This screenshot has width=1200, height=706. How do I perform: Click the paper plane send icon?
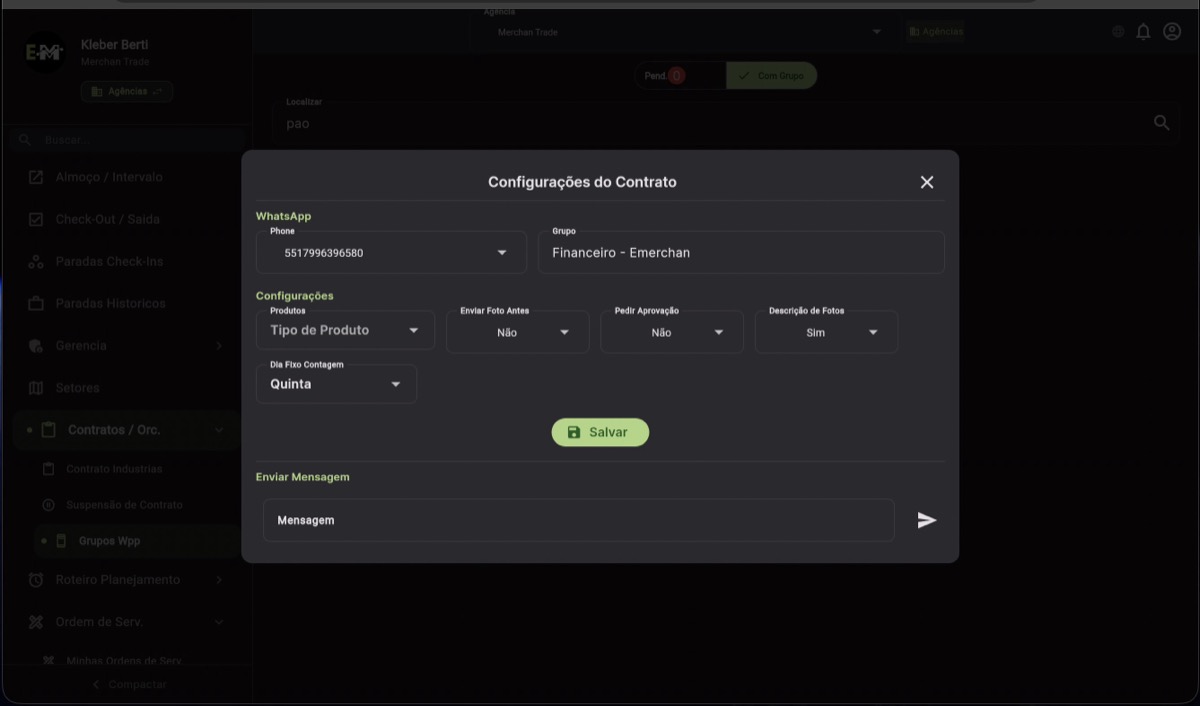click(926, 520)
